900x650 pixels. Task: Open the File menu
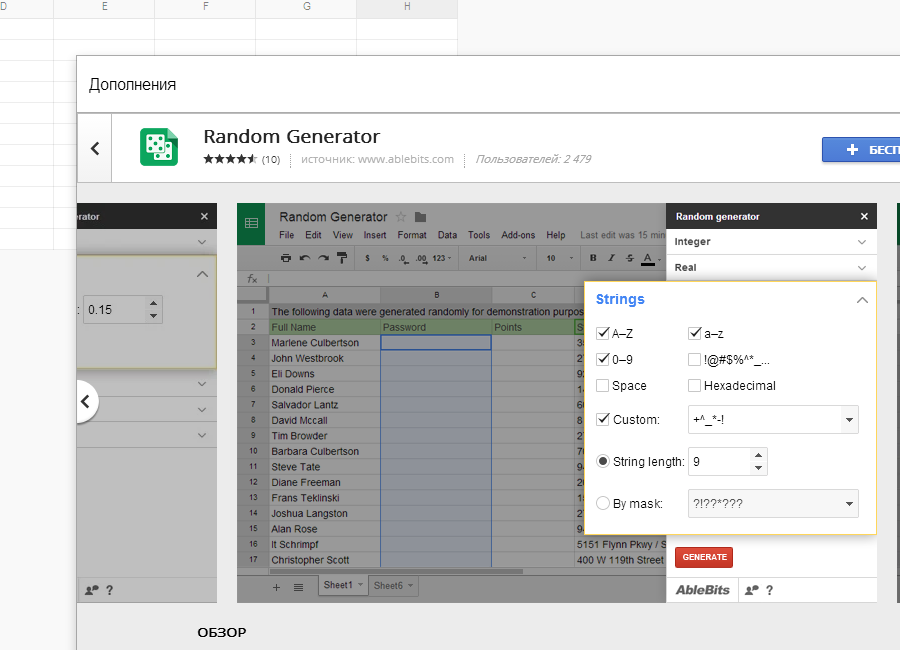(x=286, y=235)
